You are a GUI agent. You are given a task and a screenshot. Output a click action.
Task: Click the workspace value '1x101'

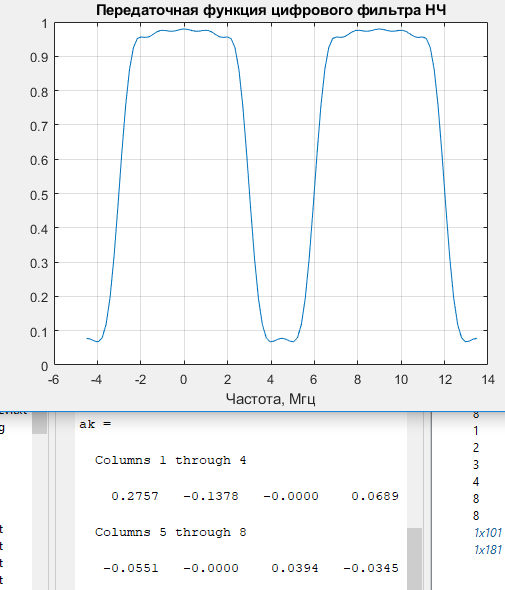[x=488, y=533]
